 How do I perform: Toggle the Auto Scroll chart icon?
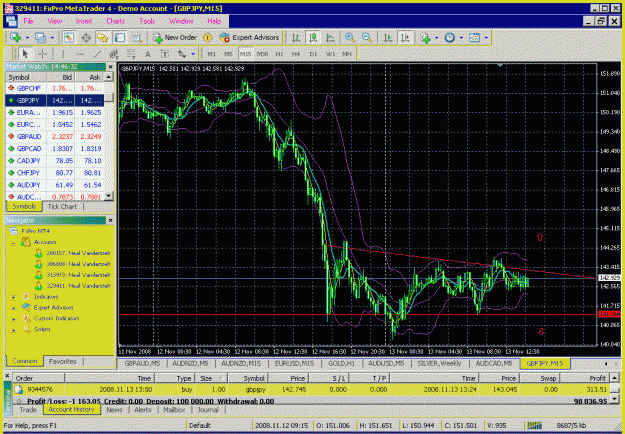[x=388, y=37]
